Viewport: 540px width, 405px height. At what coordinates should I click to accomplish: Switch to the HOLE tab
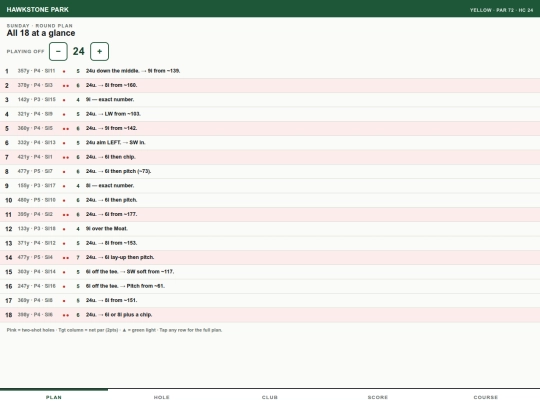162,397
